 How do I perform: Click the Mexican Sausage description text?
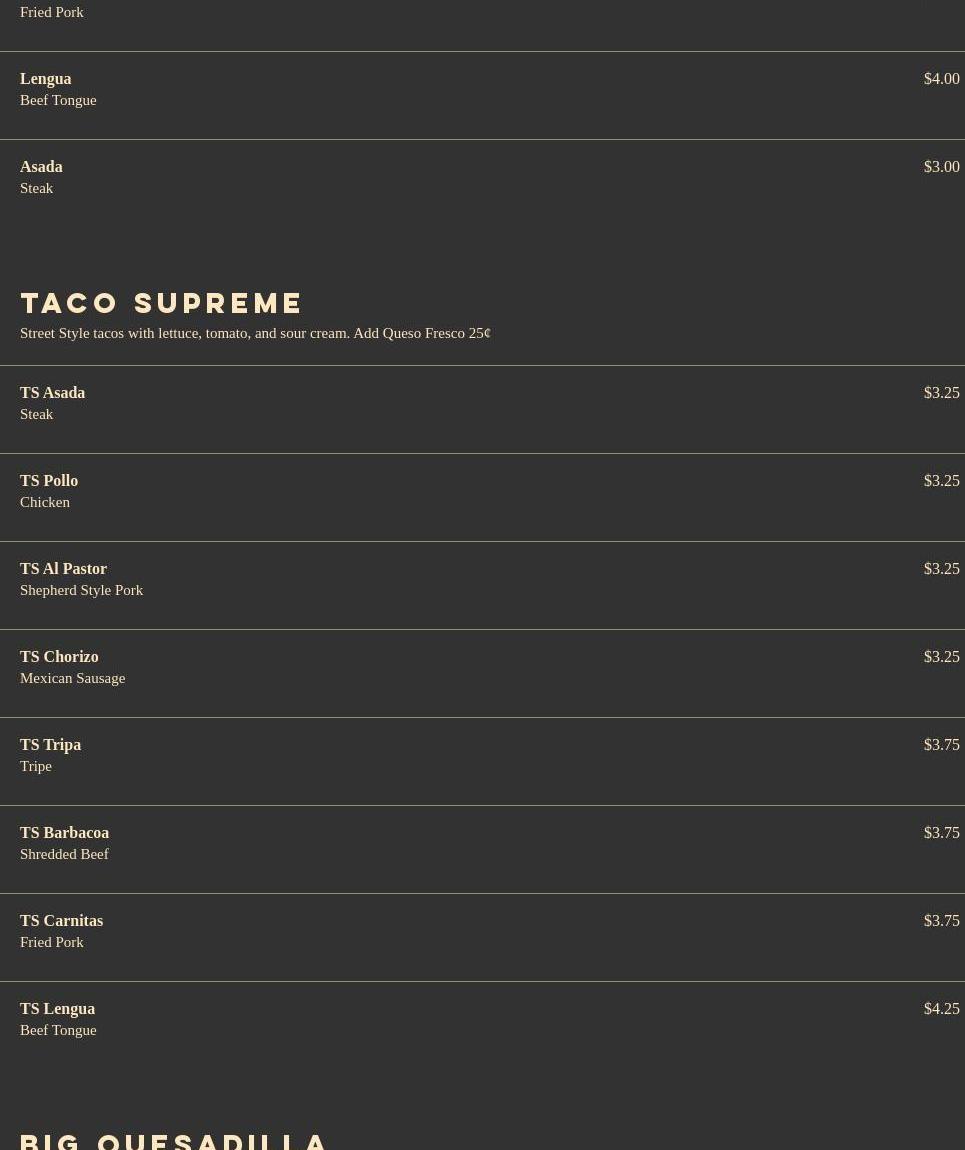click(73, 678)
